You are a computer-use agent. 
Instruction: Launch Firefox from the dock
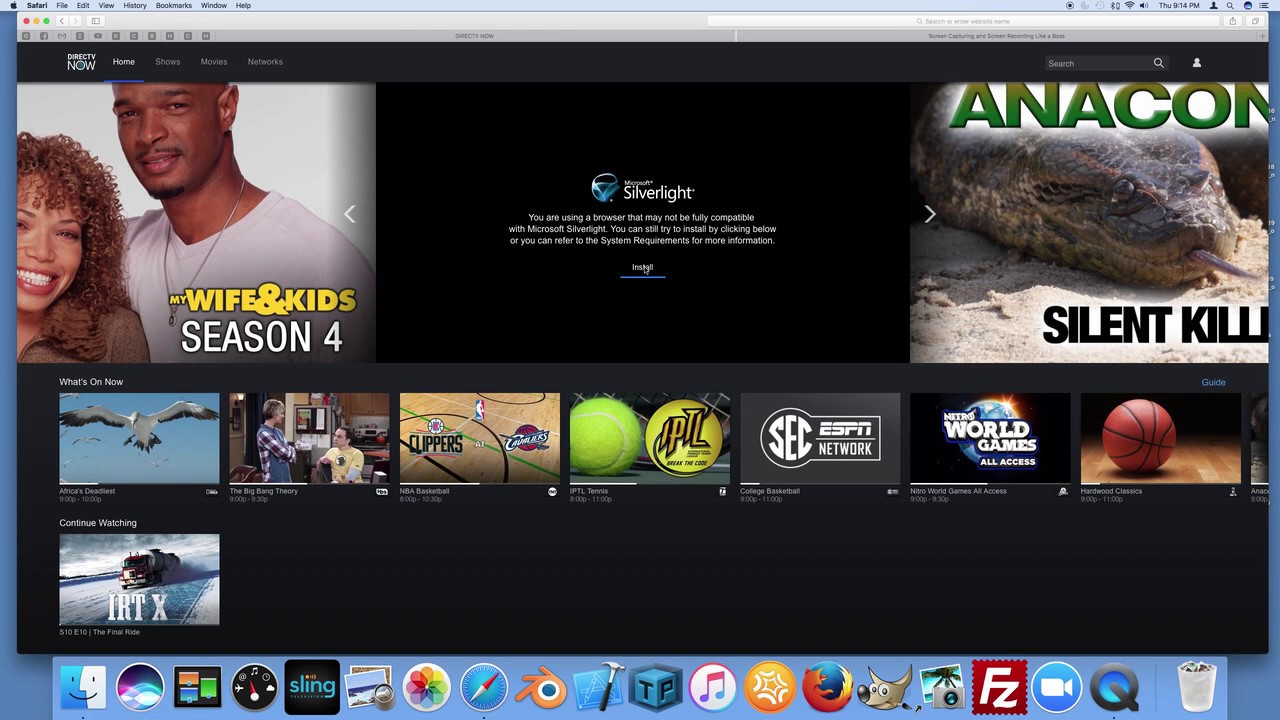pyautogui.click(x=827, y=687)
